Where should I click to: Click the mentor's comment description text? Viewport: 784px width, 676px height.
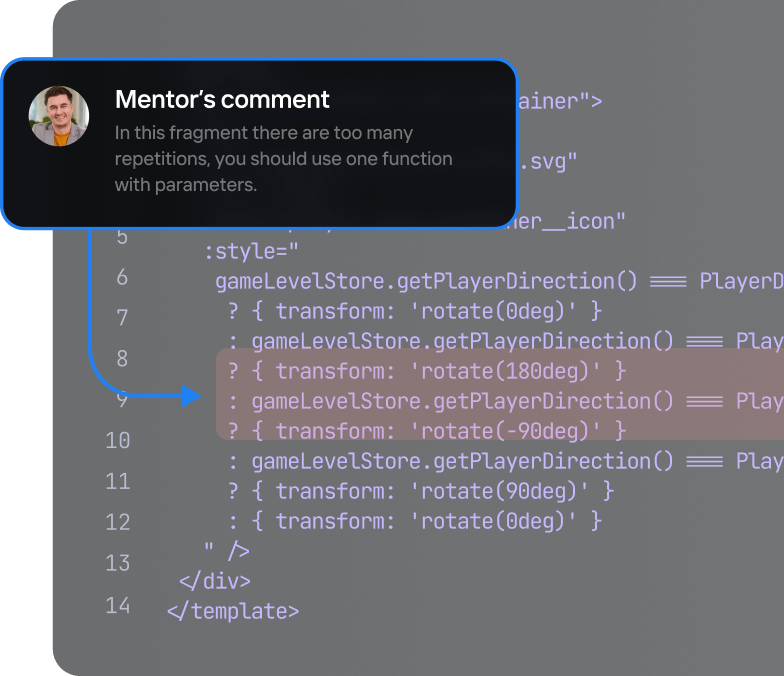pos(283,159)
